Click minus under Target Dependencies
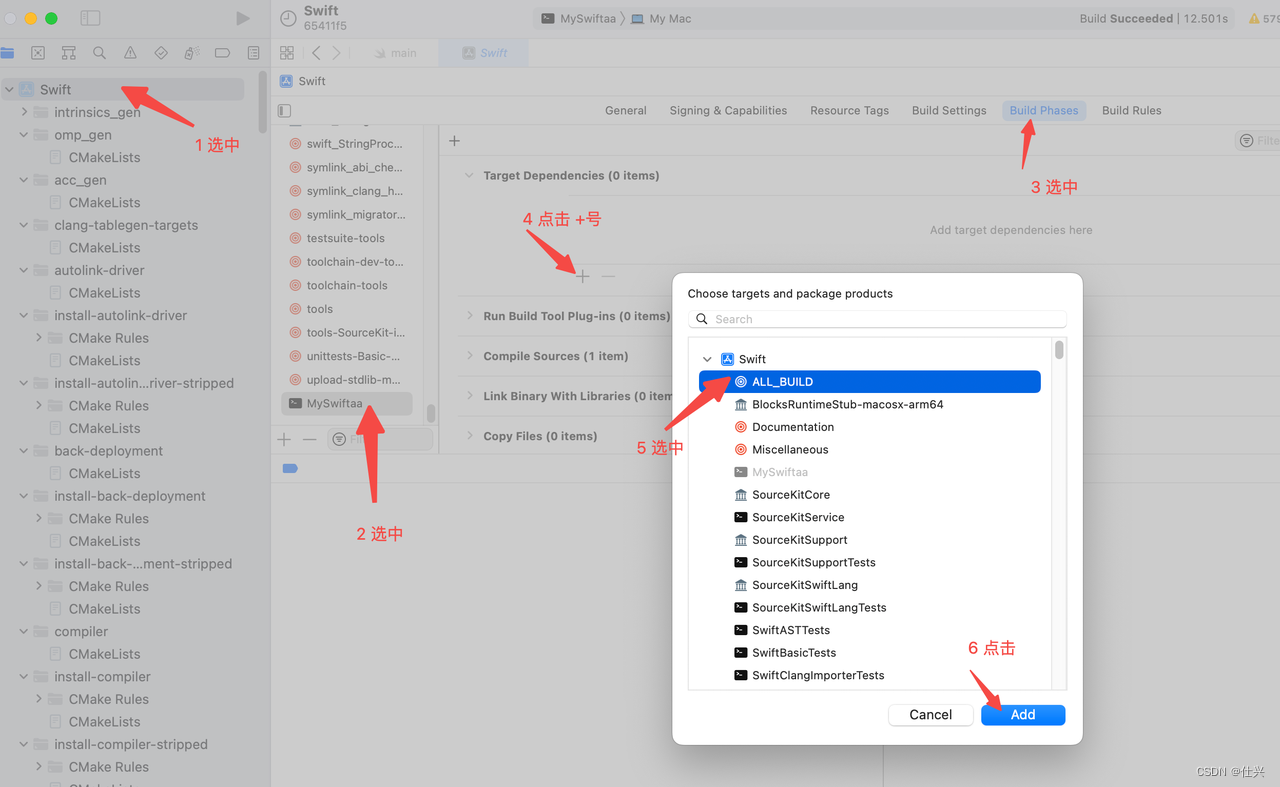 (608, 276)
